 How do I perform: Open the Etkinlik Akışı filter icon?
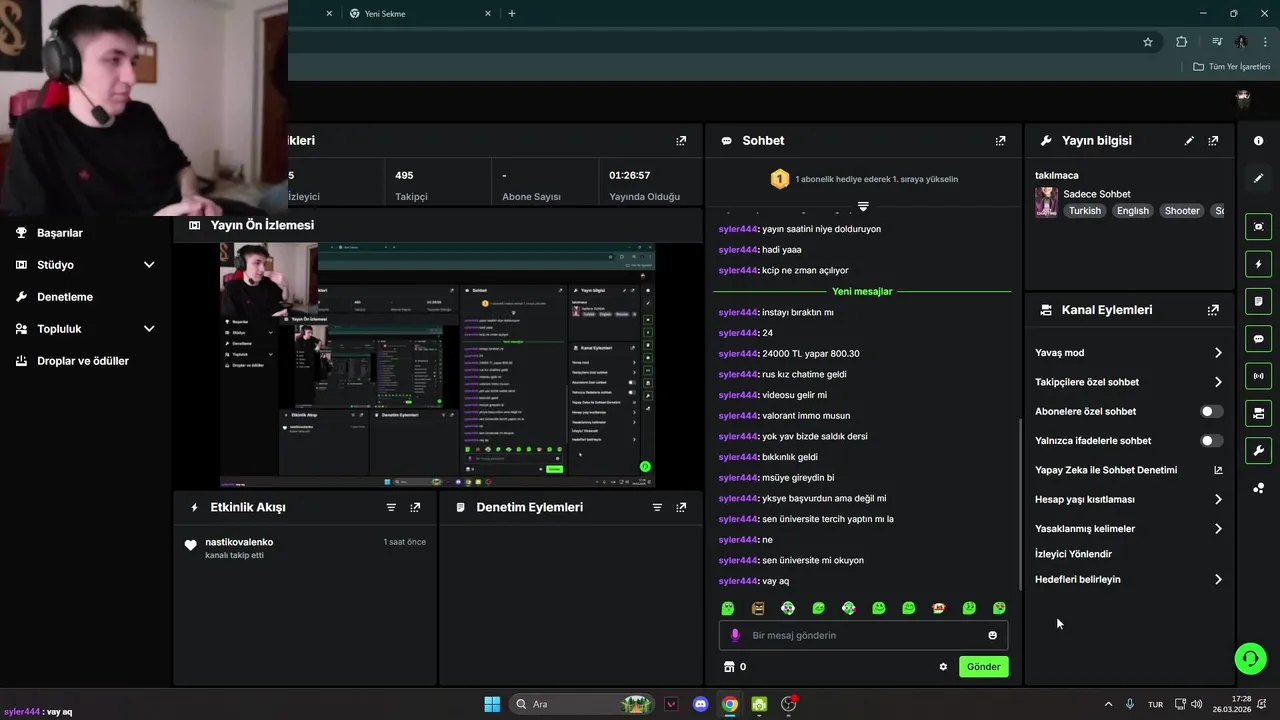tap(391, 507)
